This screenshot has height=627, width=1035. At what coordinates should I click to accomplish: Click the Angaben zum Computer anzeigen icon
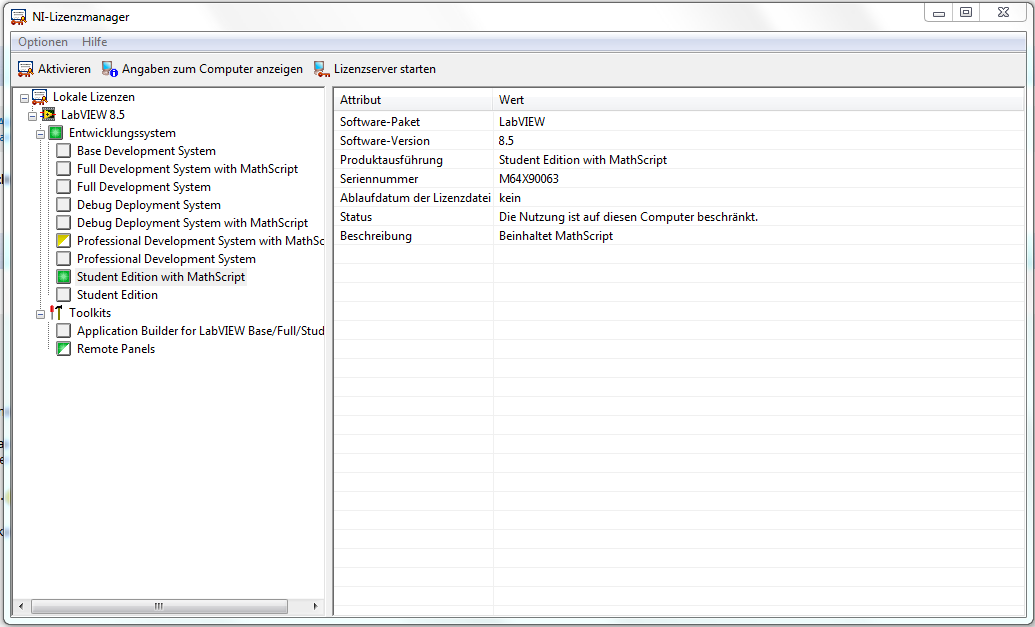(110, 69)
